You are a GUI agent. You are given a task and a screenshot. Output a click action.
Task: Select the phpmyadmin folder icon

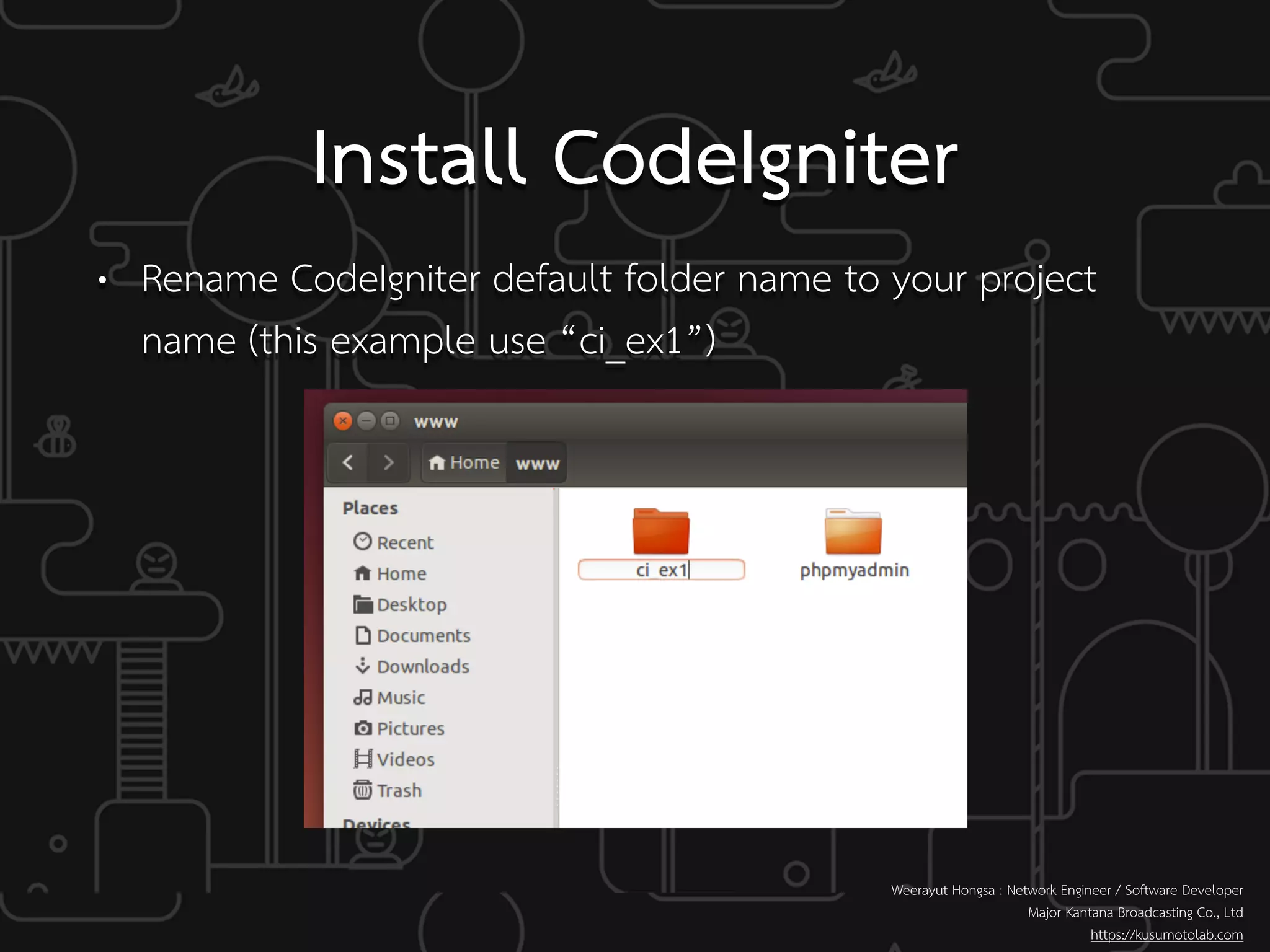coord(853,531)
